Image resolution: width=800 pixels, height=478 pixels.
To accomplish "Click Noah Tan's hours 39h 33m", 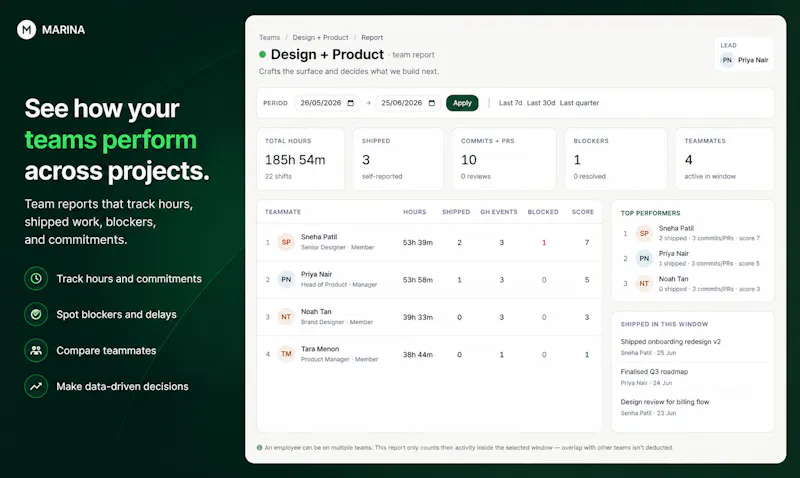I will coord(418,317).
